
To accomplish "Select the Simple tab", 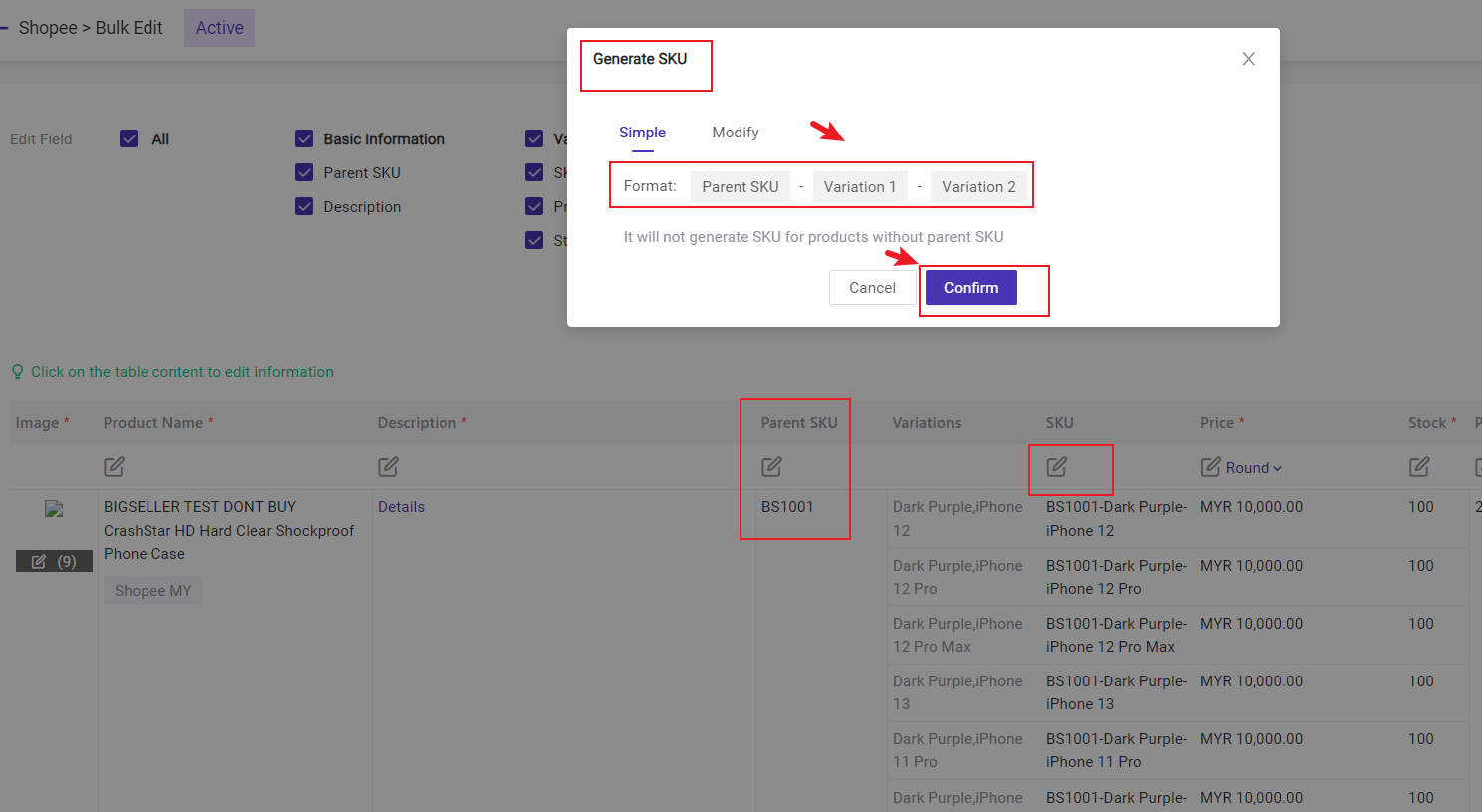I will coord(642,132).
